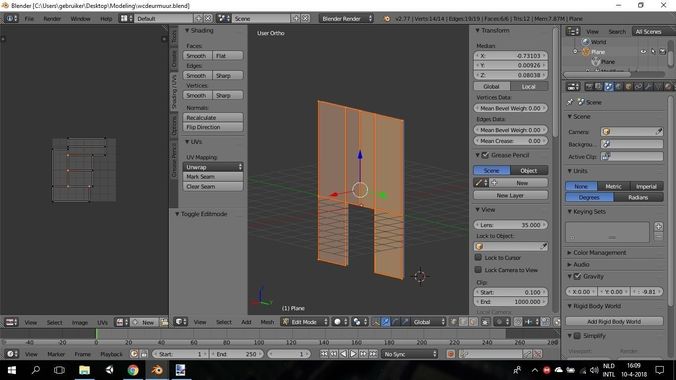The image size is (676, 380).
Task: Open File Explorer from the taskbar
Action: tap(84, 370)
